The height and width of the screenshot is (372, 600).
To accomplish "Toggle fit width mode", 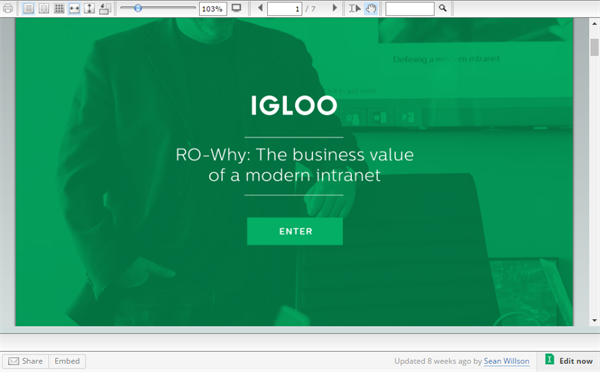I will coord(74,8).
